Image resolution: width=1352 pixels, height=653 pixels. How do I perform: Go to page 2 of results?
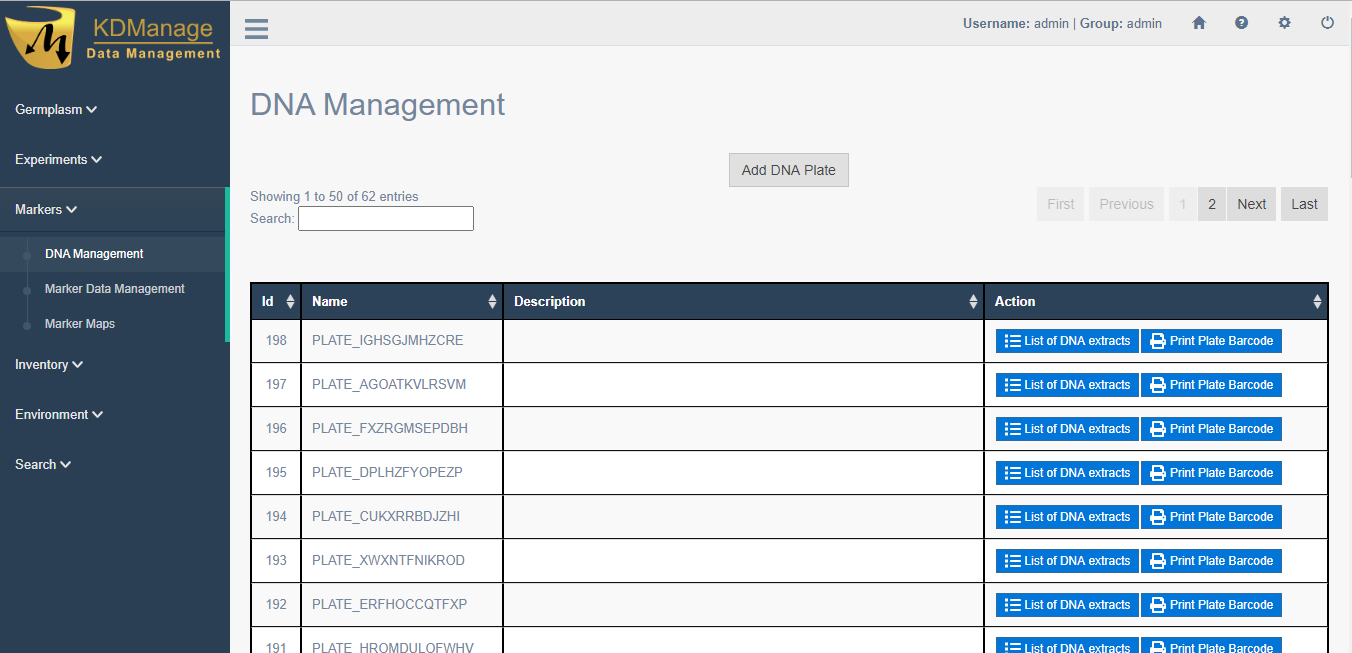click(1211, 204)
